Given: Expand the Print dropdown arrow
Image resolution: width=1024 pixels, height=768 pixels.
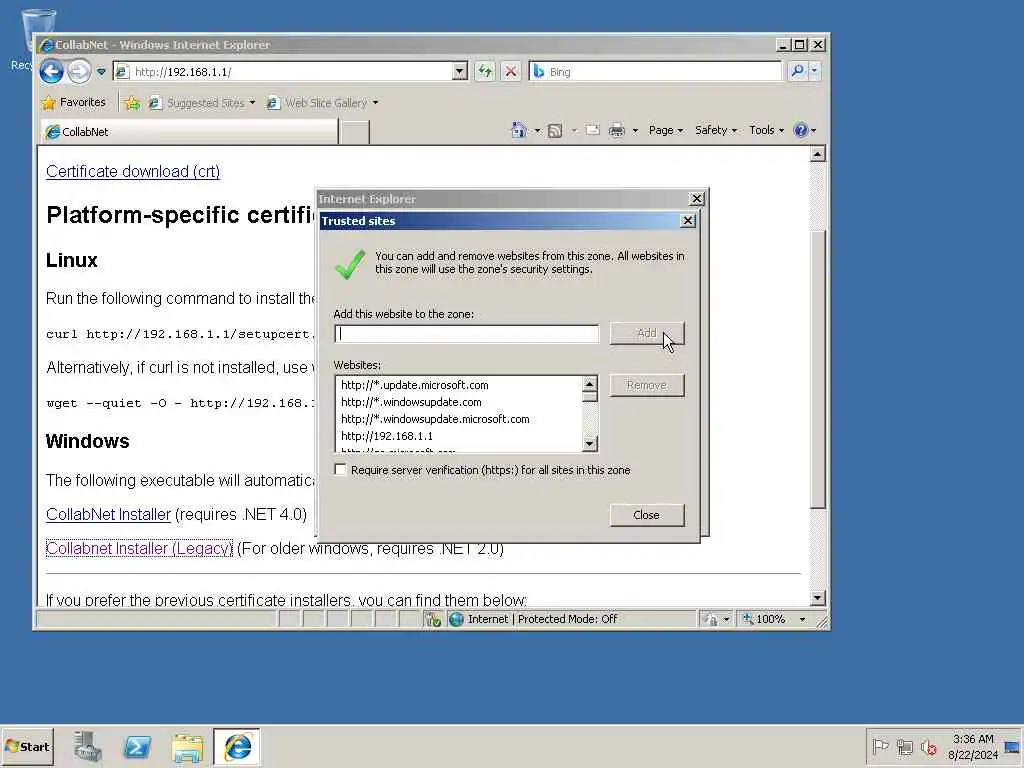Looking at the screenshot, I should pyautogui.click(x=634, y=131).
